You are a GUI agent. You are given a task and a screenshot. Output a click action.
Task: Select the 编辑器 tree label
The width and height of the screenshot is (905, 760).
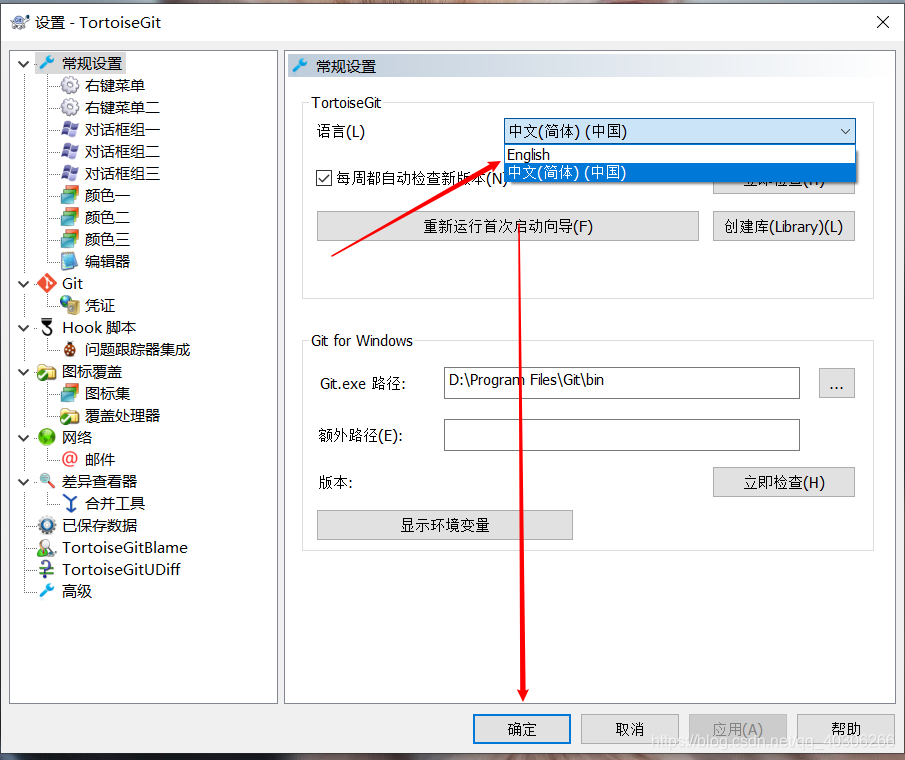point(107,261)
